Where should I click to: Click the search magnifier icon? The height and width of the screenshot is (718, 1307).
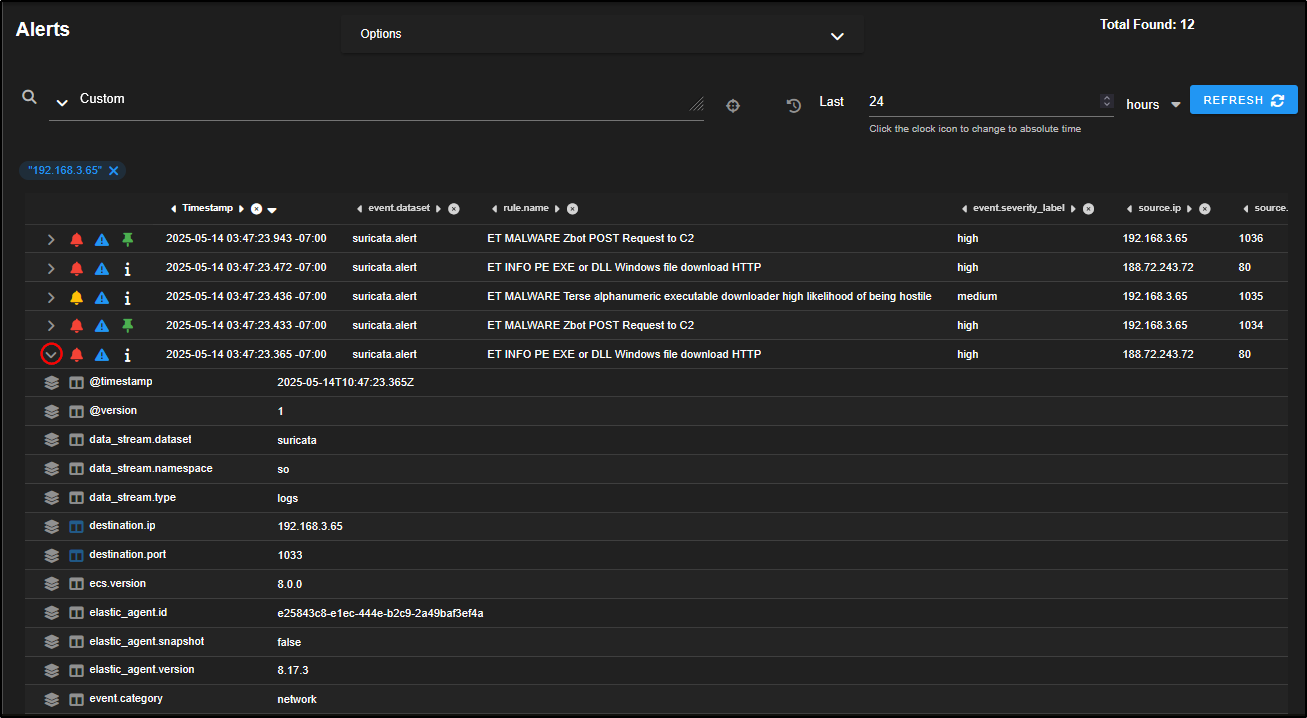(30, 97)
